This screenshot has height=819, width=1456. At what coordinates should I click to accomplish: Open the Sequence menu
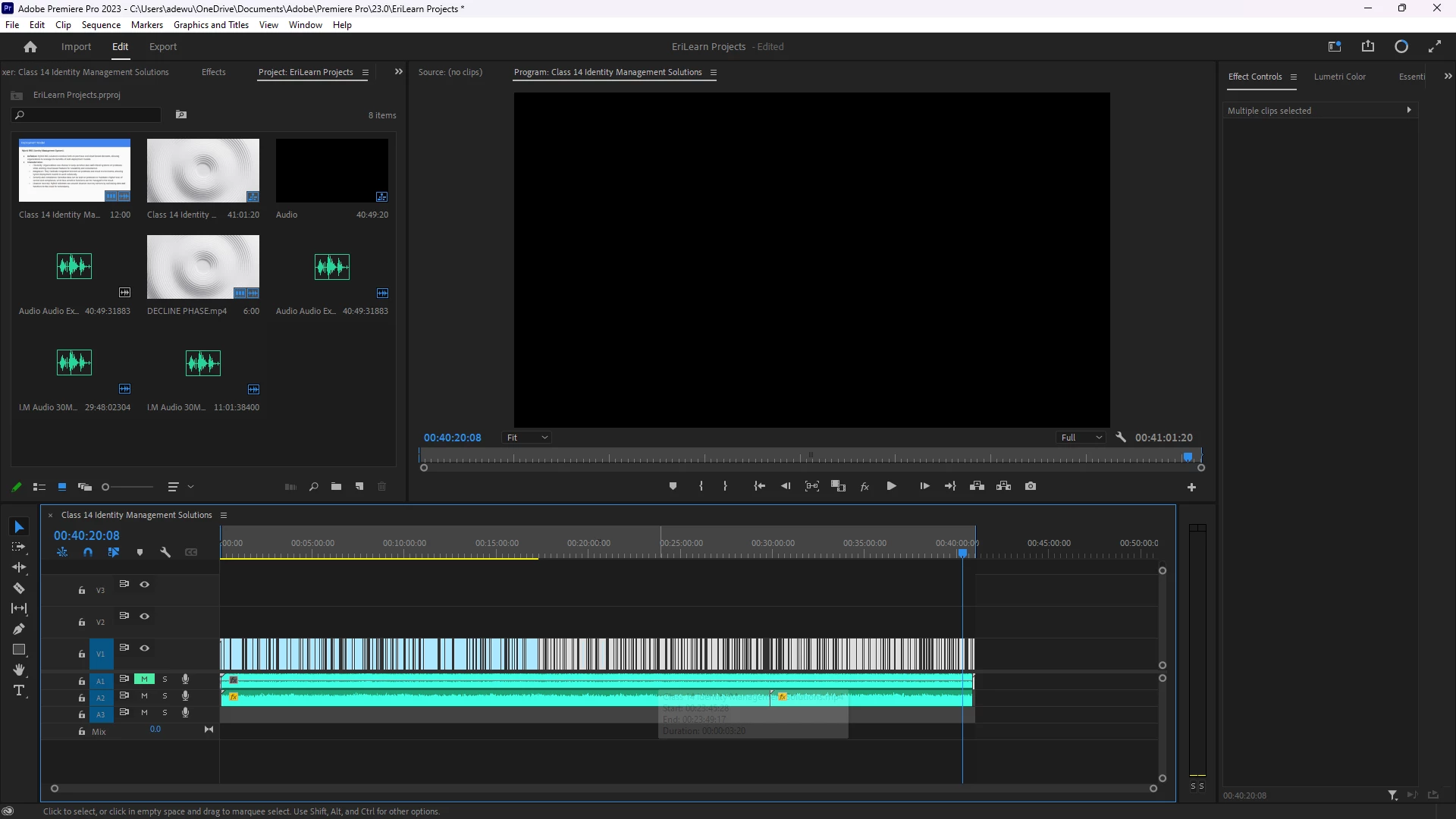point(101,25)
